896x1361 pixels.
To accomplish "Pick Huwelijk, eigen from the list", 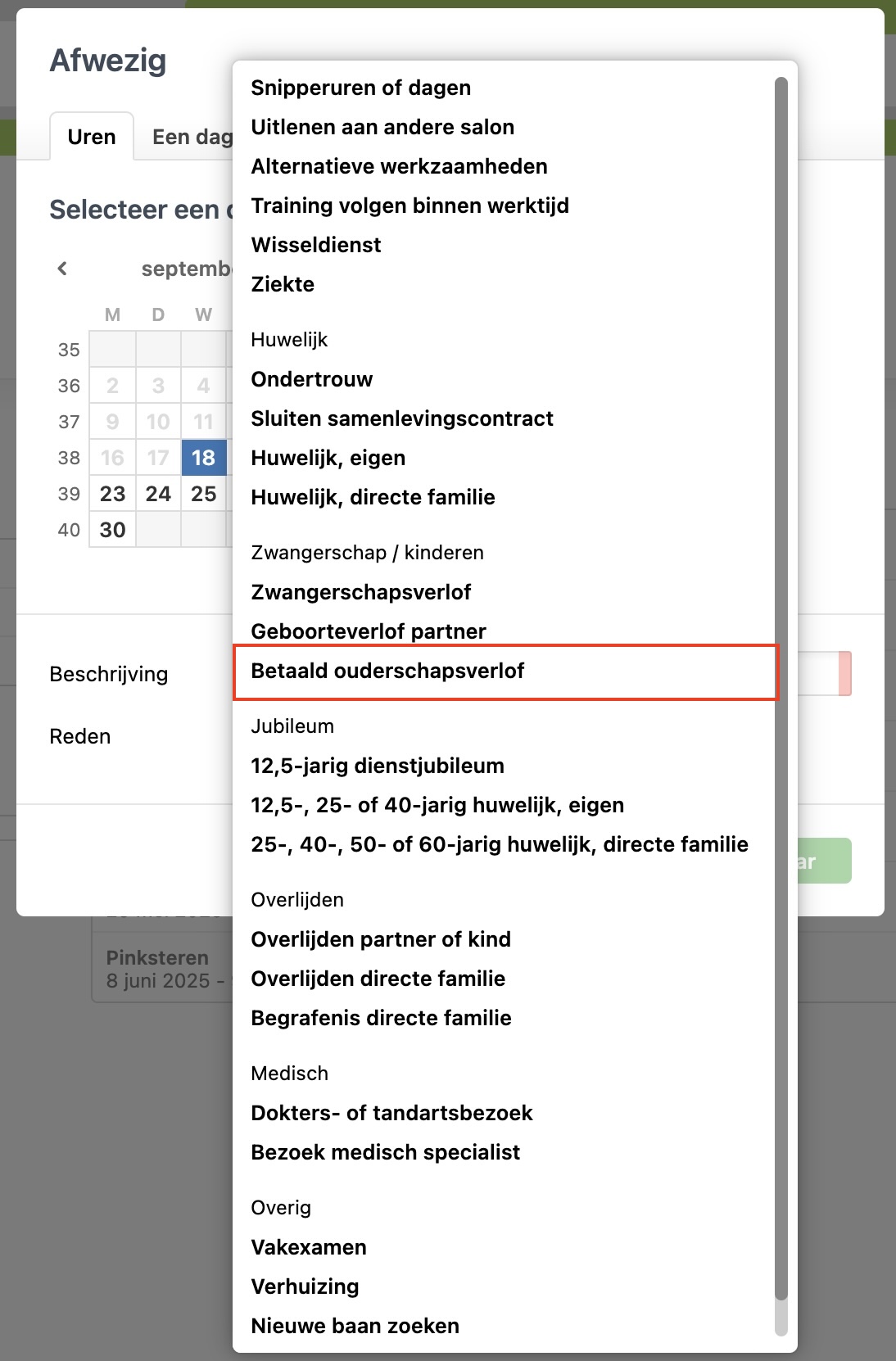I will [x=328, y=459].
